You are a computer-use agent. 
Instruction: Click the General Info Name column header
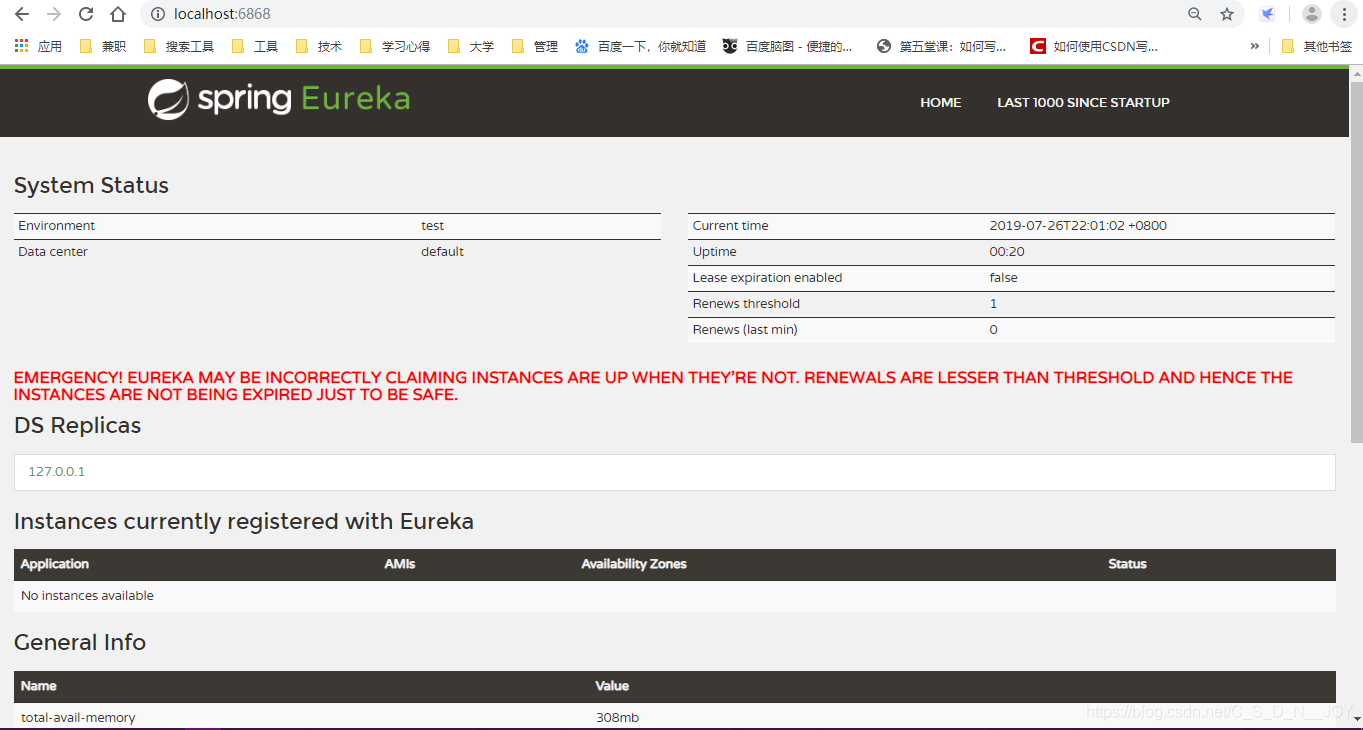(38, 686)
